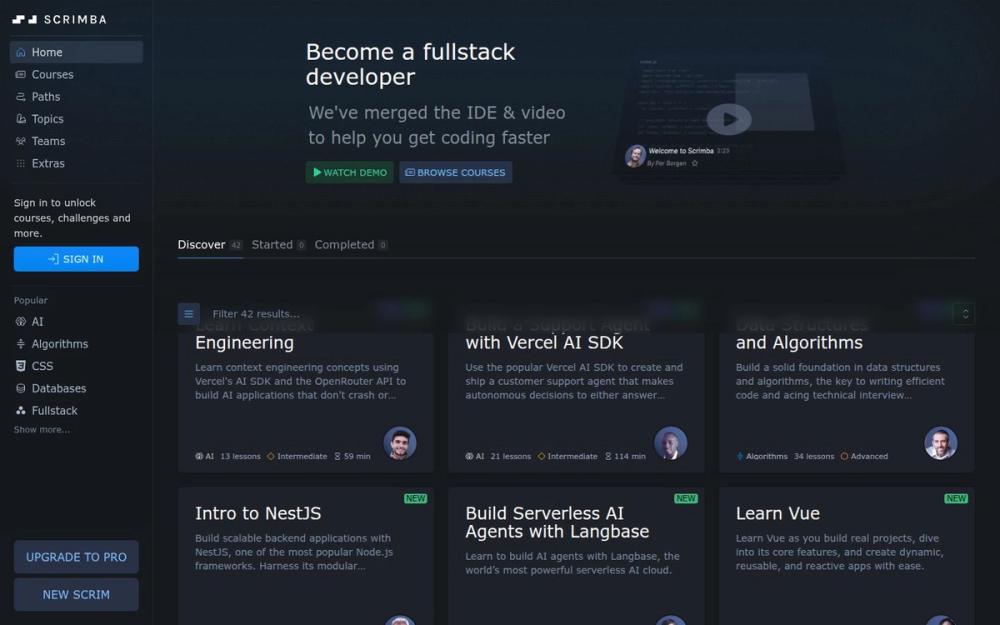Click the Per Borgen avatar on video
The height and width of the screenshot is (625, 1000).
click(635, 156)
